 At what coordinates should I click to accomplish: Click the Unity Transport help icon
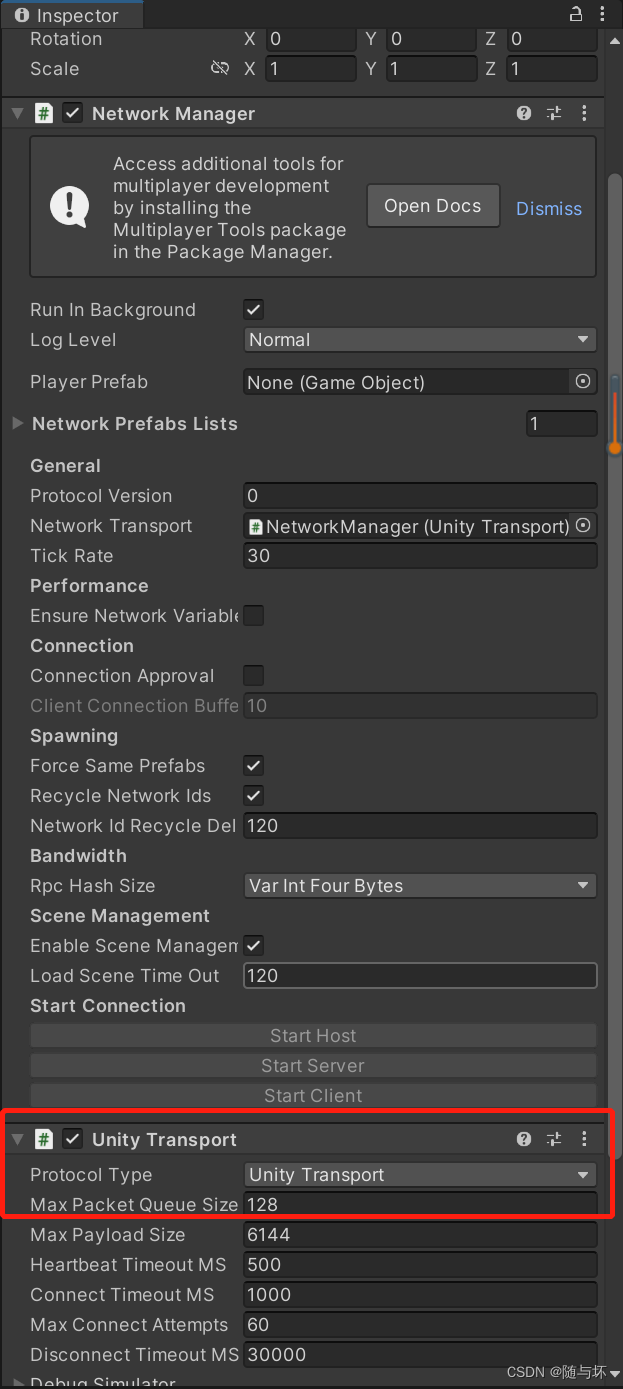[x=523, y=1138]
